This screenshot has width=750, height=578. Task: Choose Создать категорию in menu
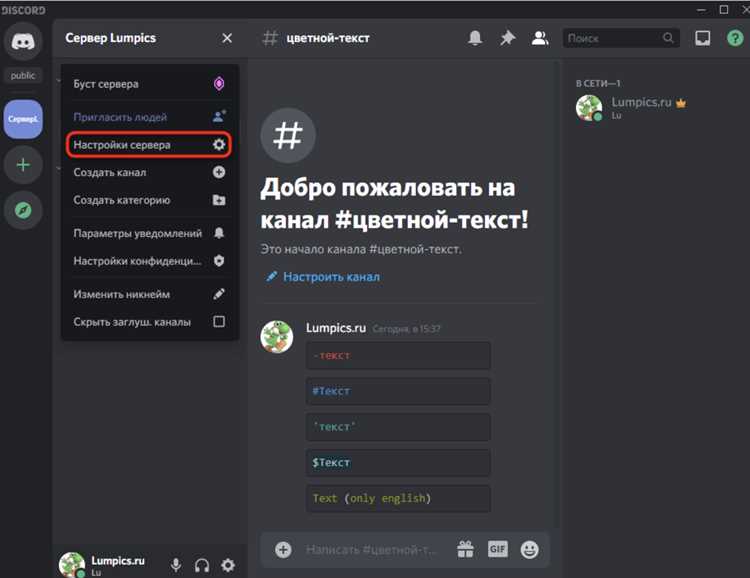click(x=149, y=200)
